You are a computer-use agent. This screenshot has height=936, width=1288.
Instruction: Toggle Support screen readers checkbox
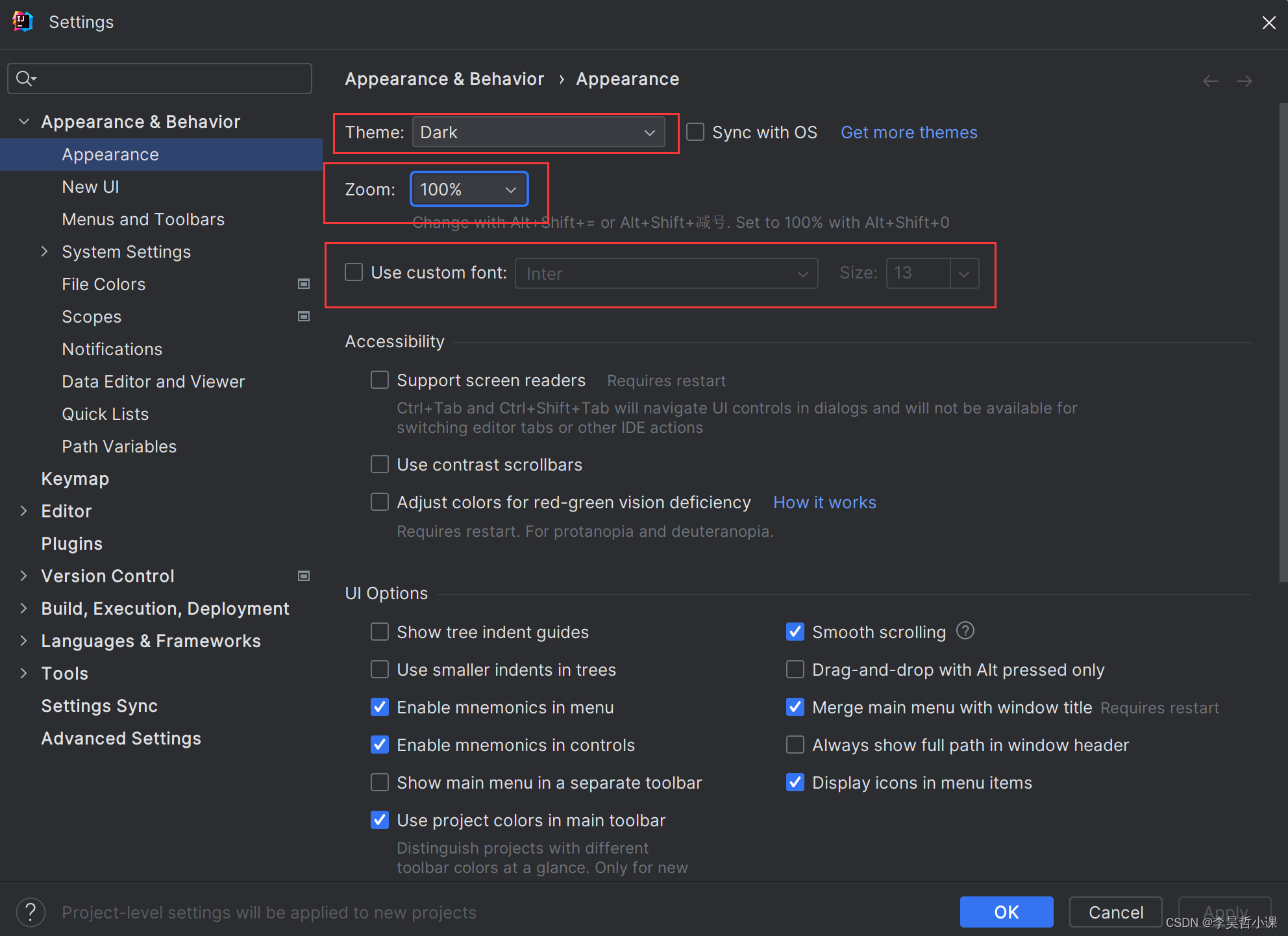(x=380, y=380)
